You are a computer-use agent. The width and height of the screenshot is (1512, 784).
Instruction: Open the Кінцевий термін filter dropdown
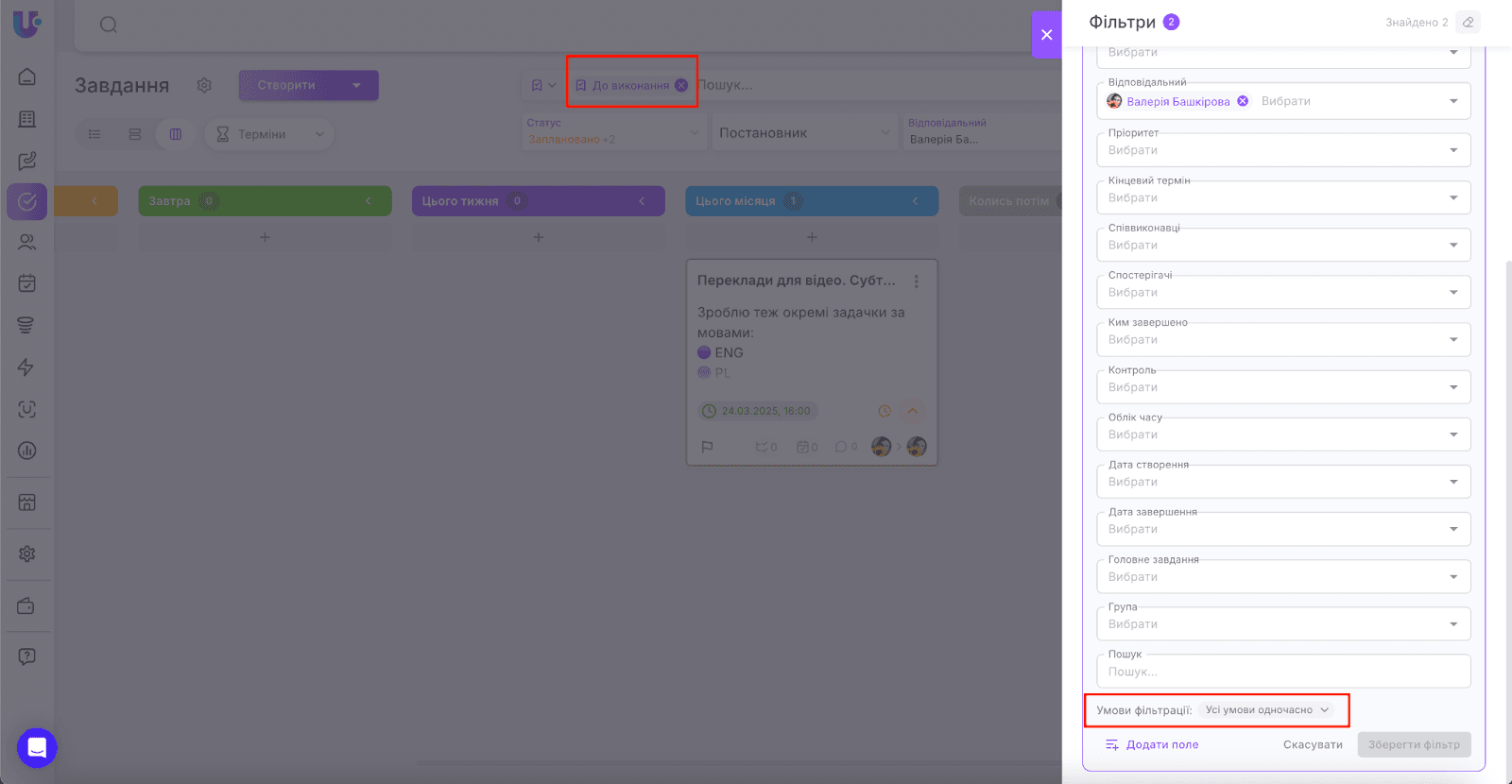1283,196
